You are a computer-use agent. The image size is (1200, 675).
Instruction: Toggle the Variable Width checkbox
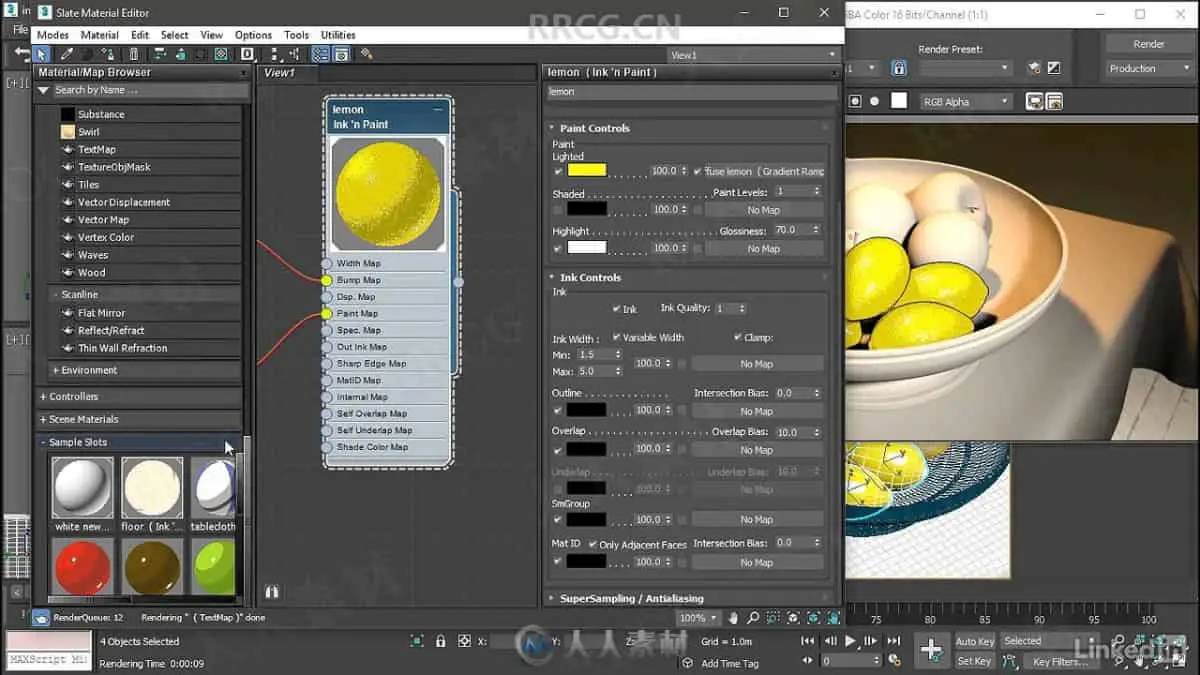click(x=616, y=338)
